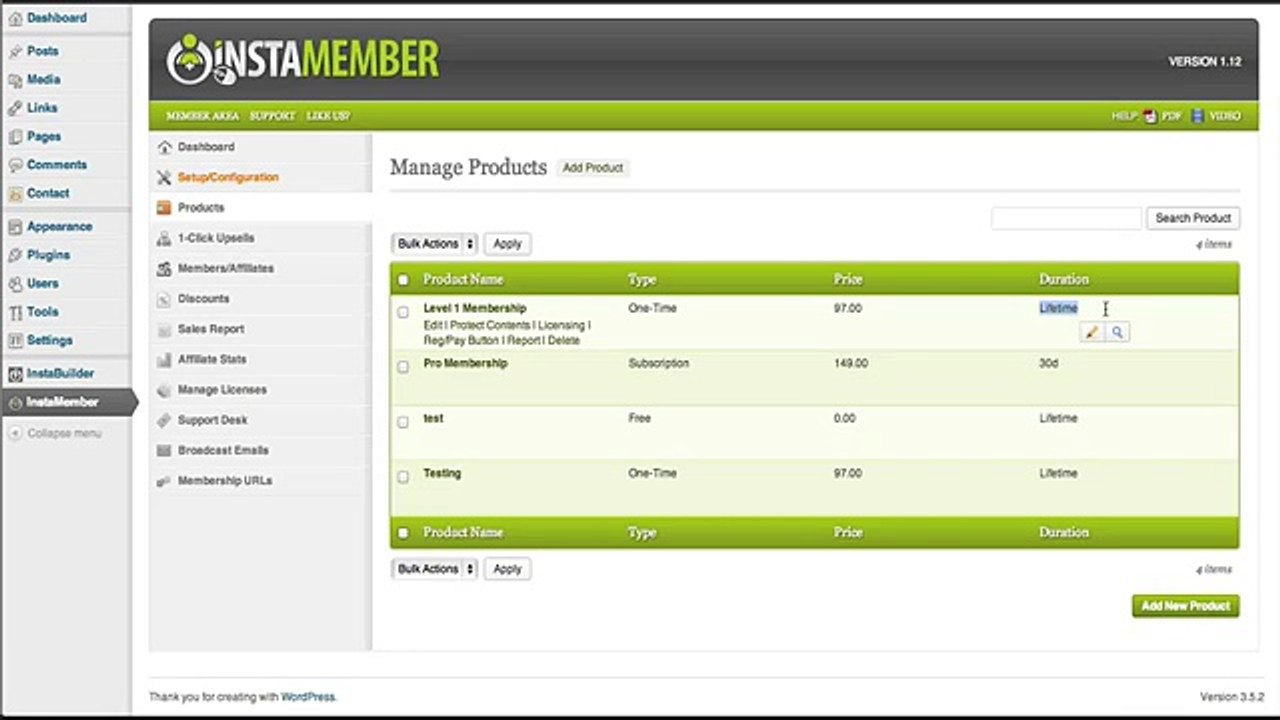
Task: Click the Appearance icon in WordPress sidebar
Action: click(15, 227)
